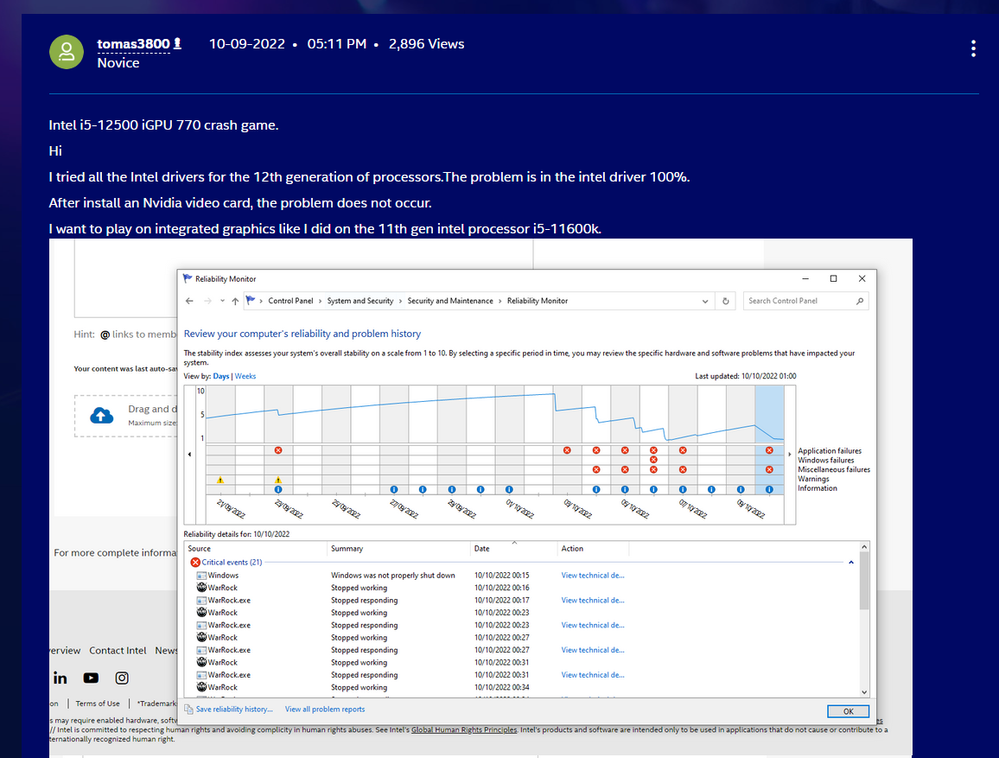Image resolution: width=999 pixels, height=758 pixels.
Task: Select the selected day's information icon
Action: pos(769,490)
